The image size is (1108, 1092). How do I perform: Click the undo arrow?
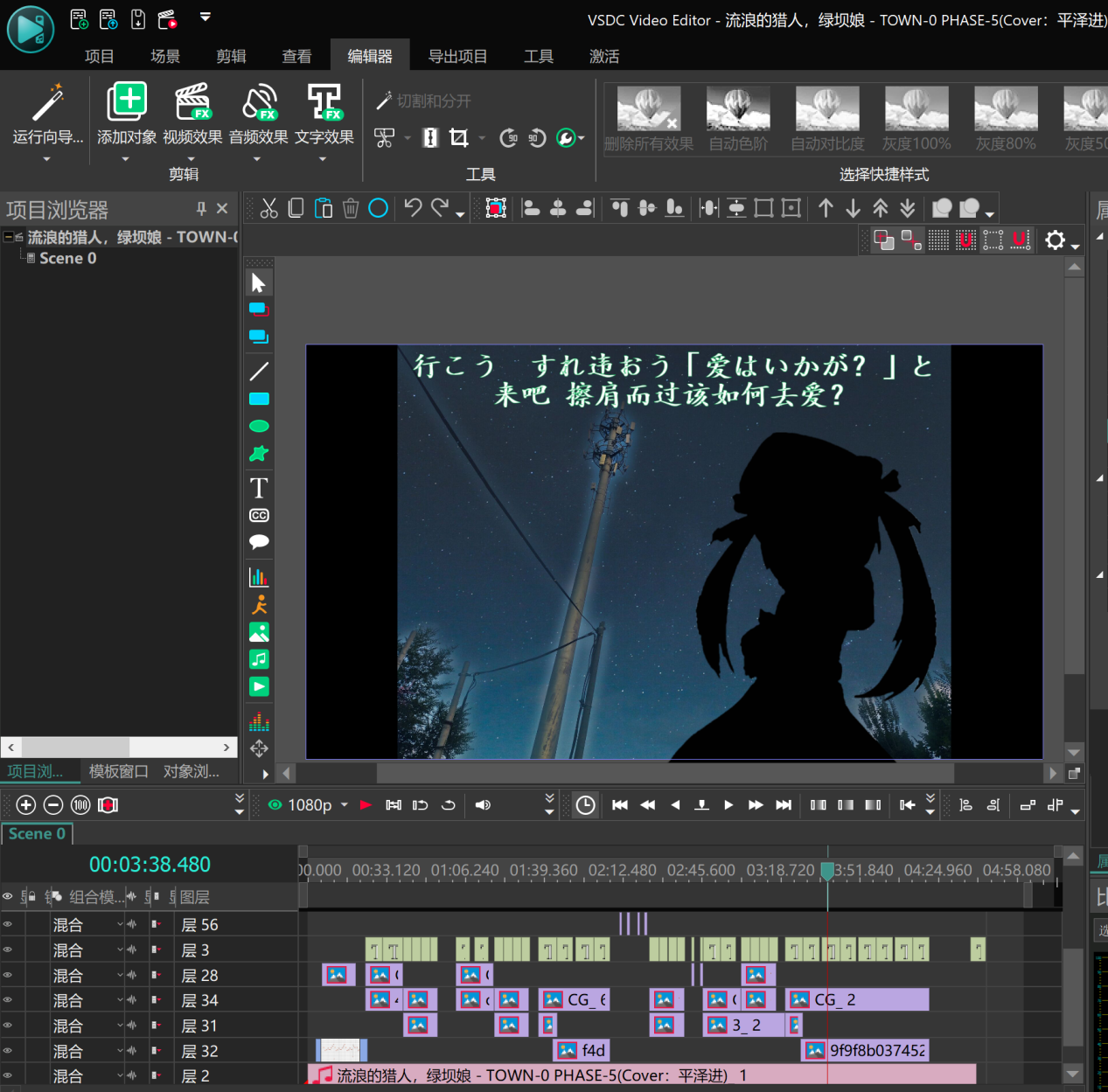point(413,208)
